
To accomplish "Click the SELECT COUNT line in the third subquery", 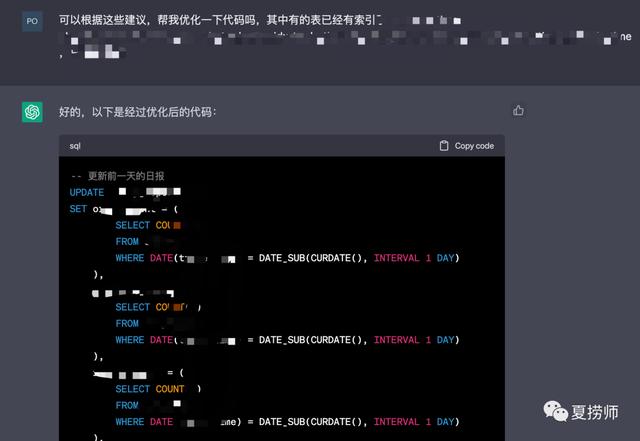I will pos(158,389).
